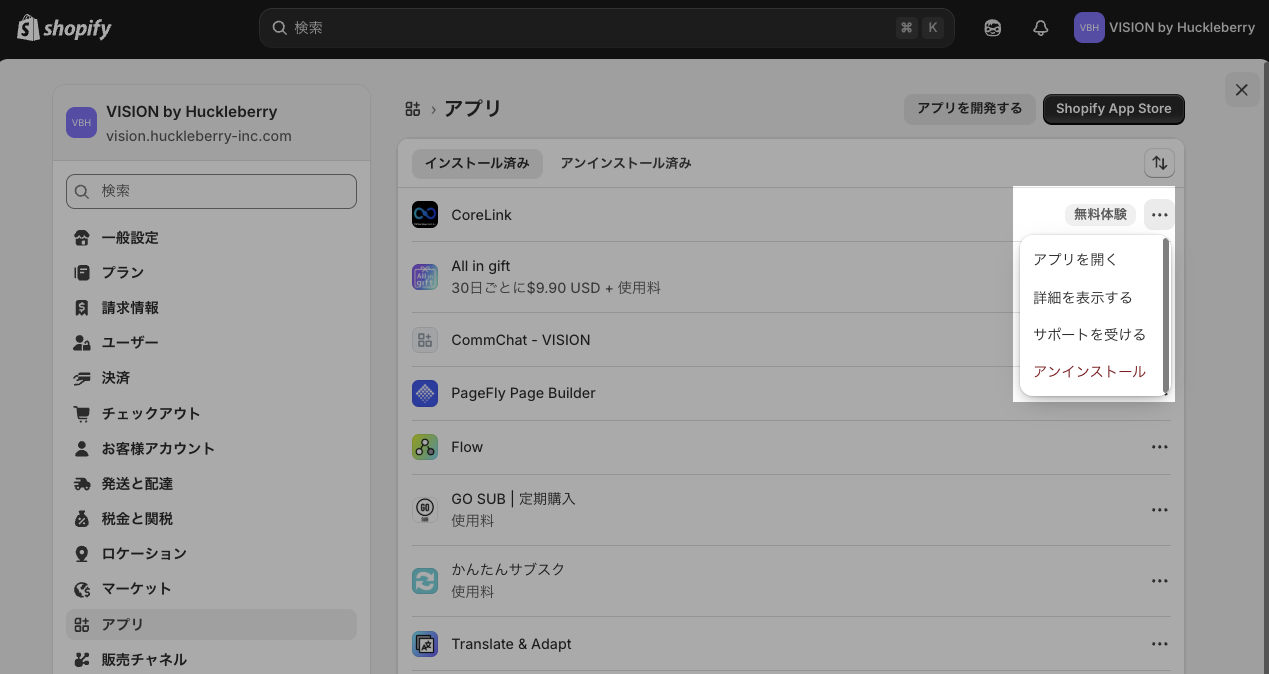Open 請求情報 settings
This screenshot has height=674, width=1269.
click(x=211, y=308)
